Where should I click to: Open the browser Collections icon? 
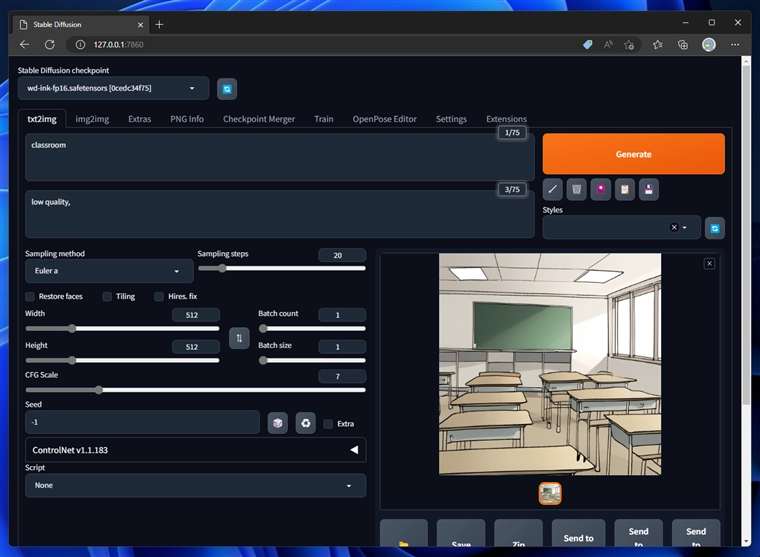pyautogui.click(x=683, y=45)
